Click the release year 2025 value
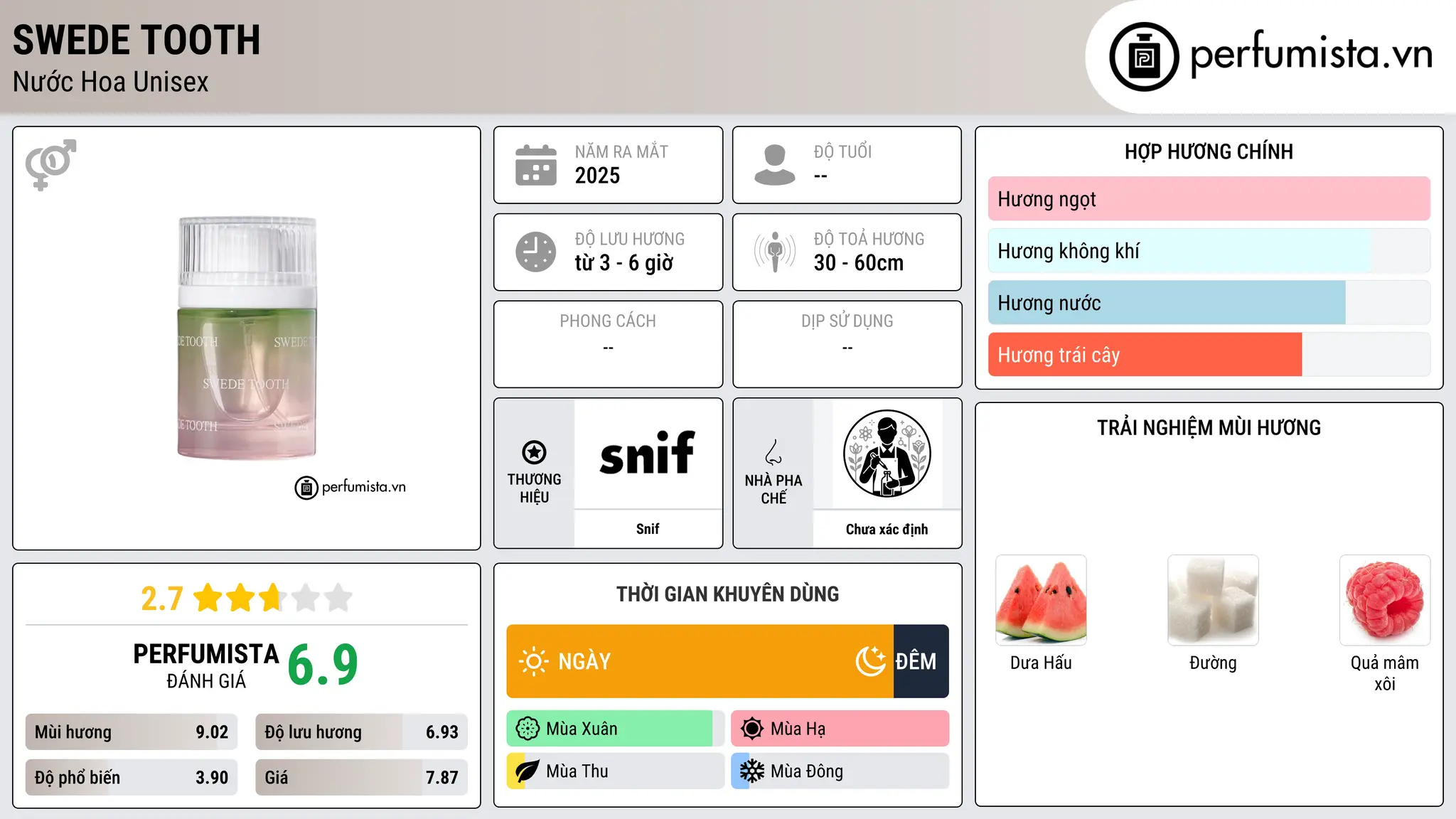This screenshot has height=819, width=1456. [597, 176]
